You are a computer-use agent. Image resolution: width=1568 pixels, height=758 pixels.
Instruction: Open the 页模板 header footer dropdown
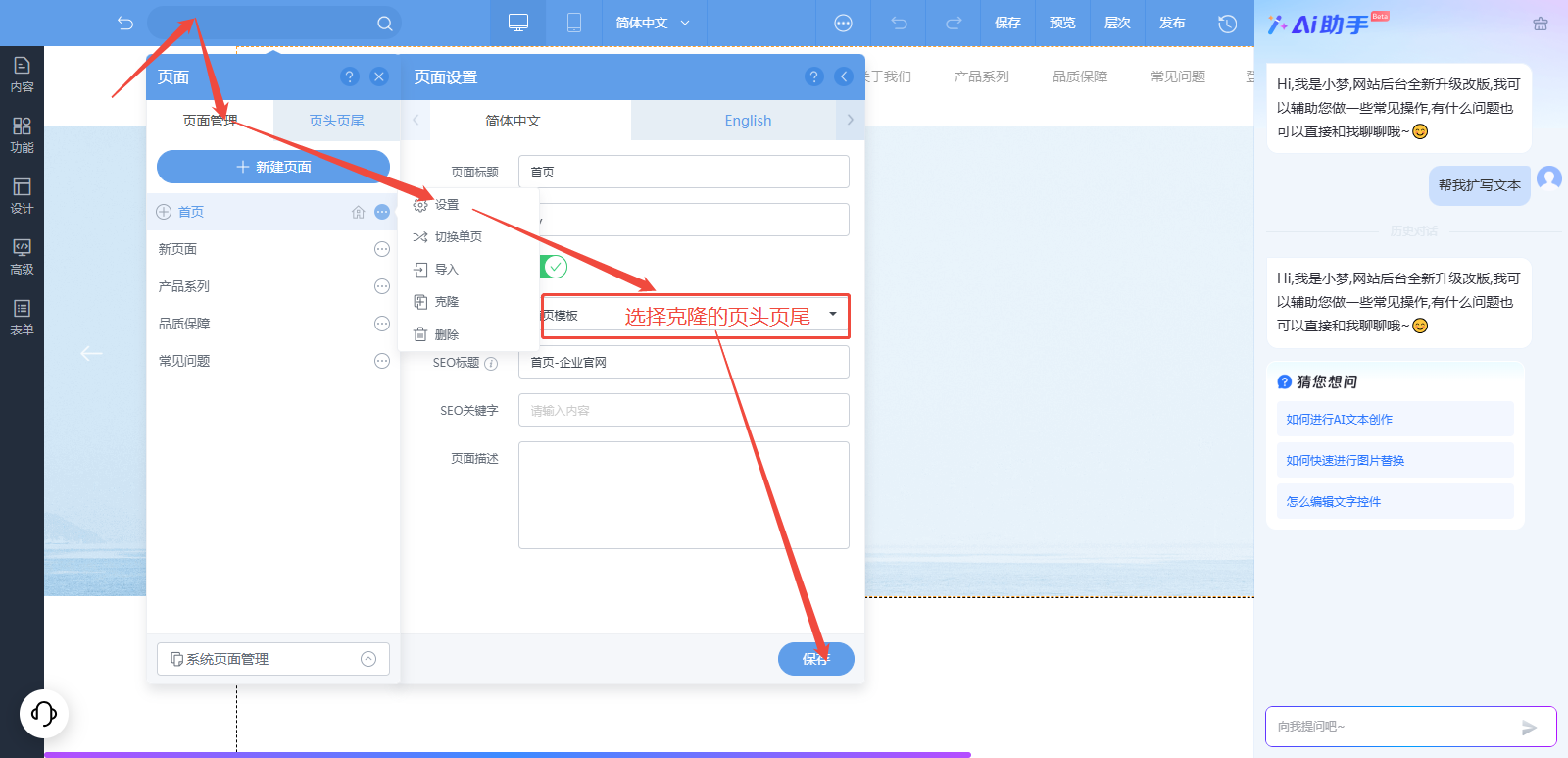pos(696,316)
